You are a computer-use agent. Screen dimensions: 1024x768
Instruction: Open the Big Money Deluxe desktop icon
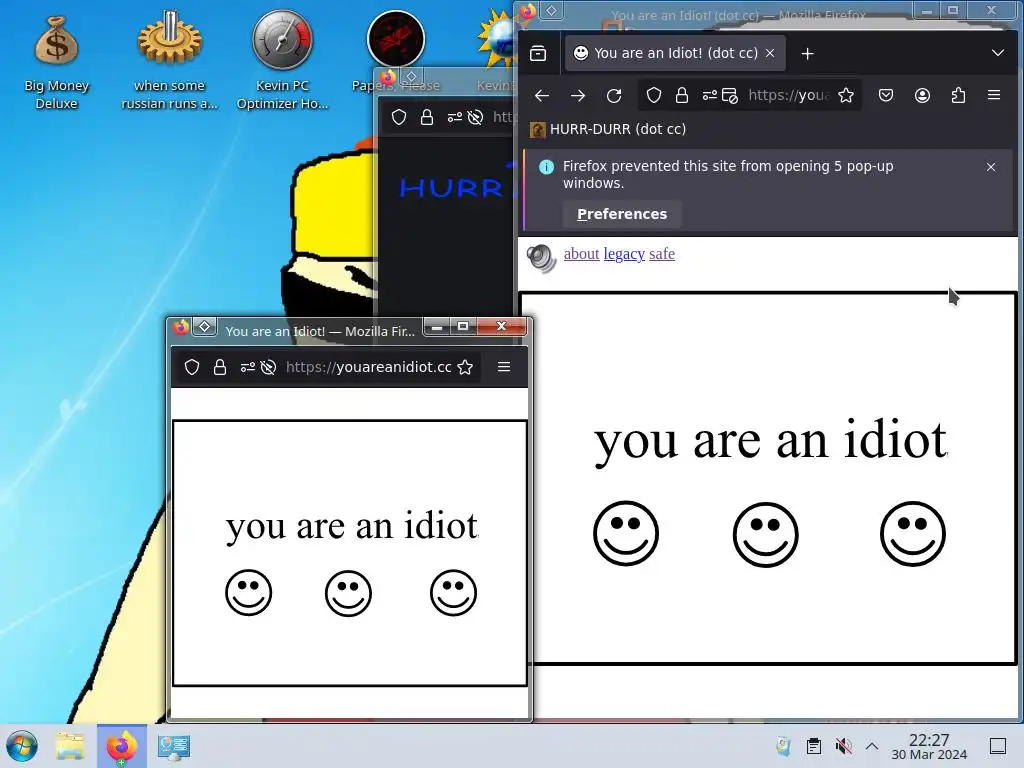coord(56,62)
